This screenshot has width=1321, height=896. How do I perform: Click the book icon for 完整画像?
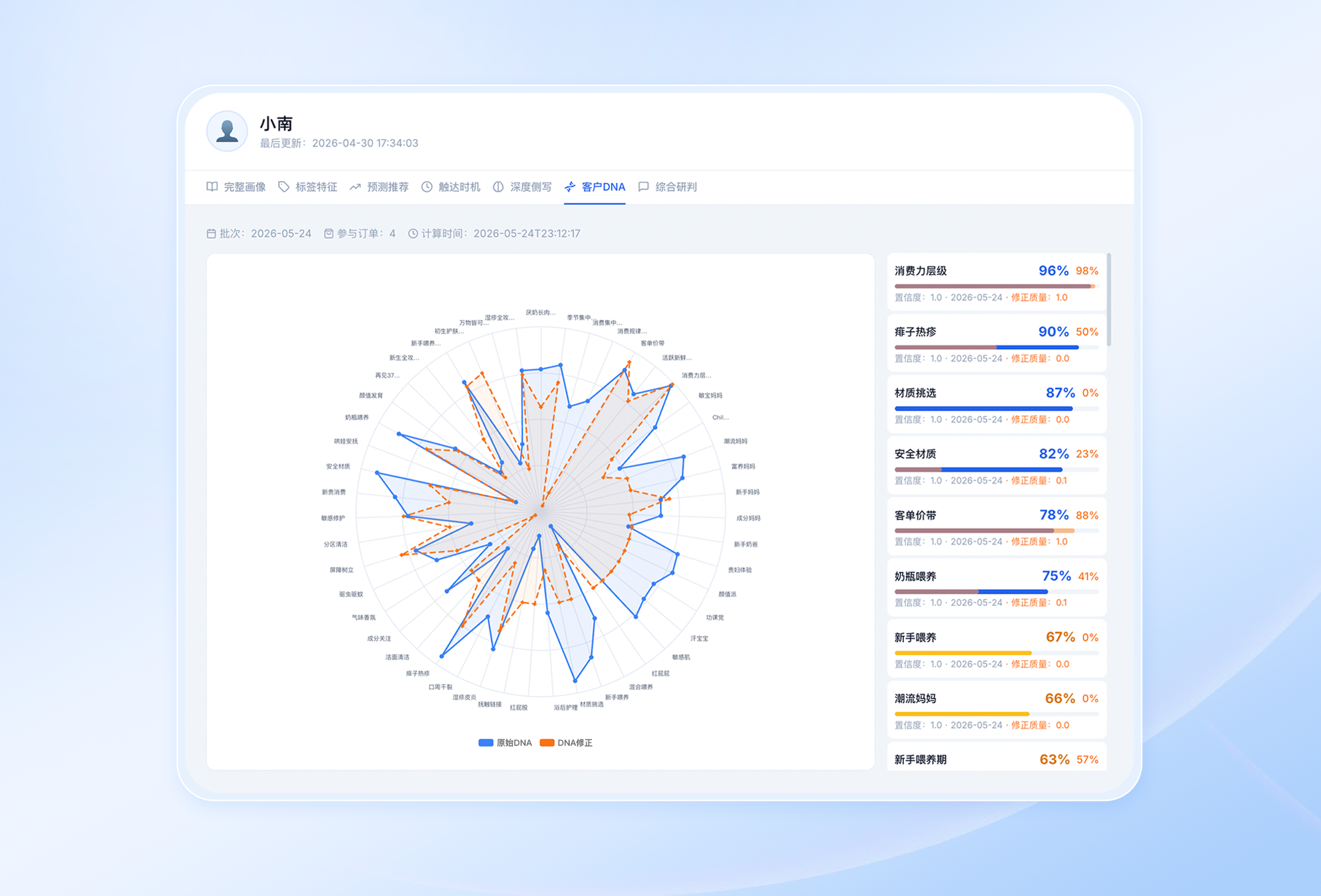[x=212, y=187]
